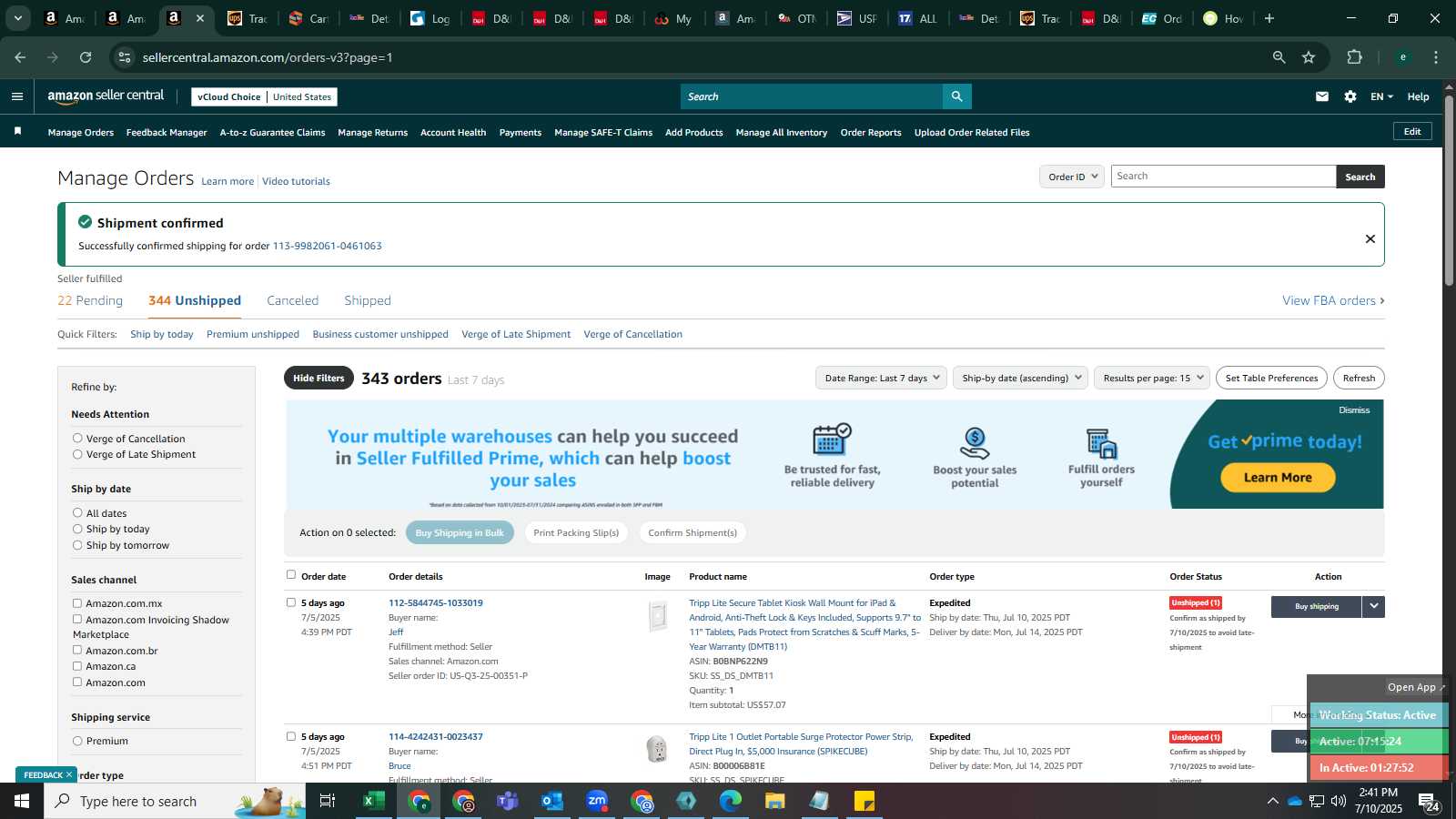
Task: Select Verge of Late Shipment radio filter
Action: click(77, 454)
